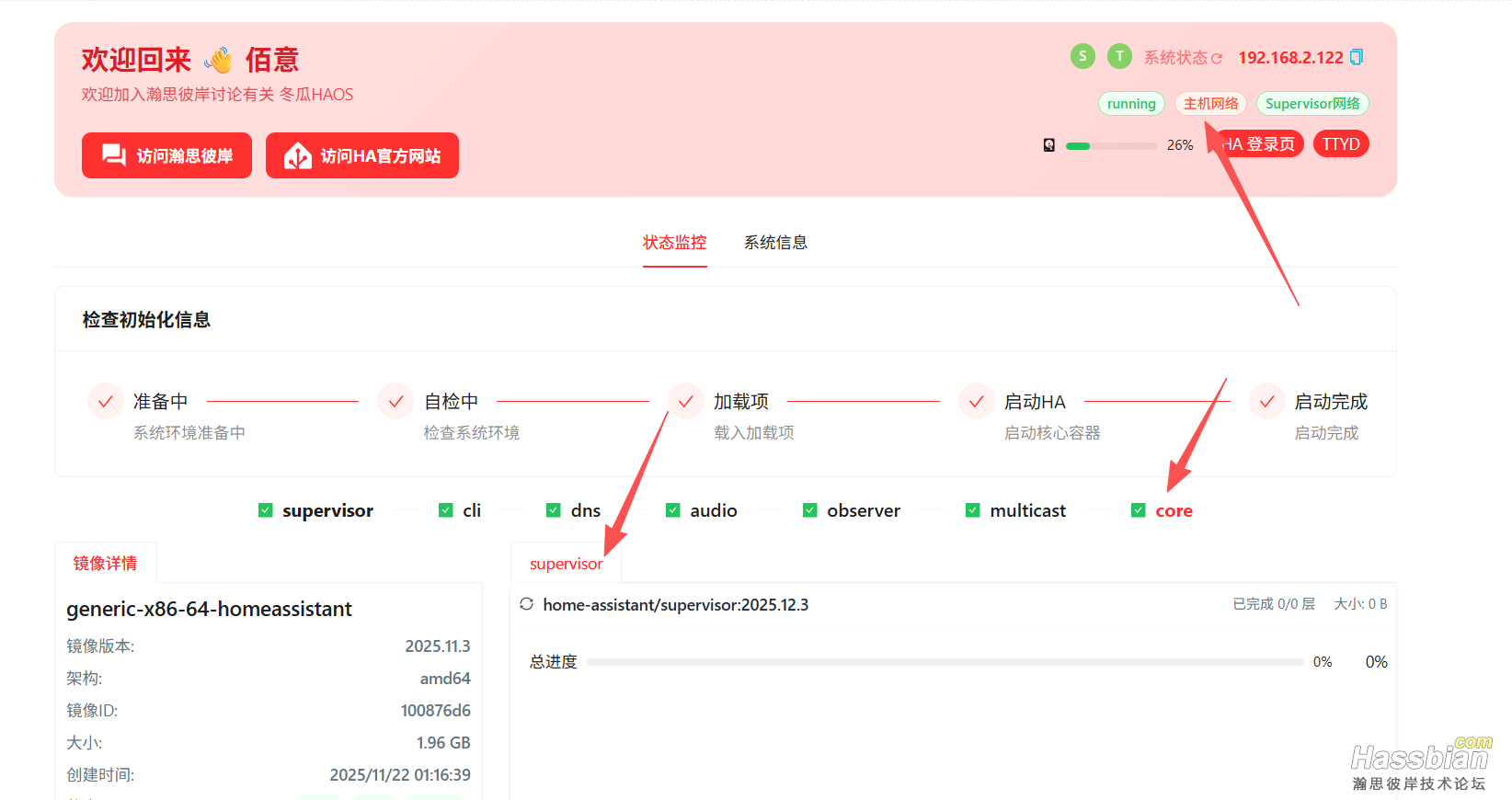Screen dimensions: 1512x800
Task: Switch to the 系统信息 tab
Action: [x=775, y=243]
